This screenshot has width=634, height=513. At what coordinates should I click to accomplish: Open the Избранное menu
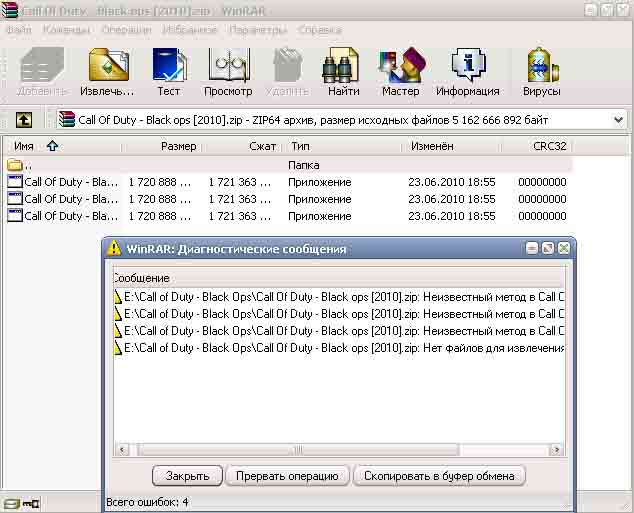click(x=190, y=30)
